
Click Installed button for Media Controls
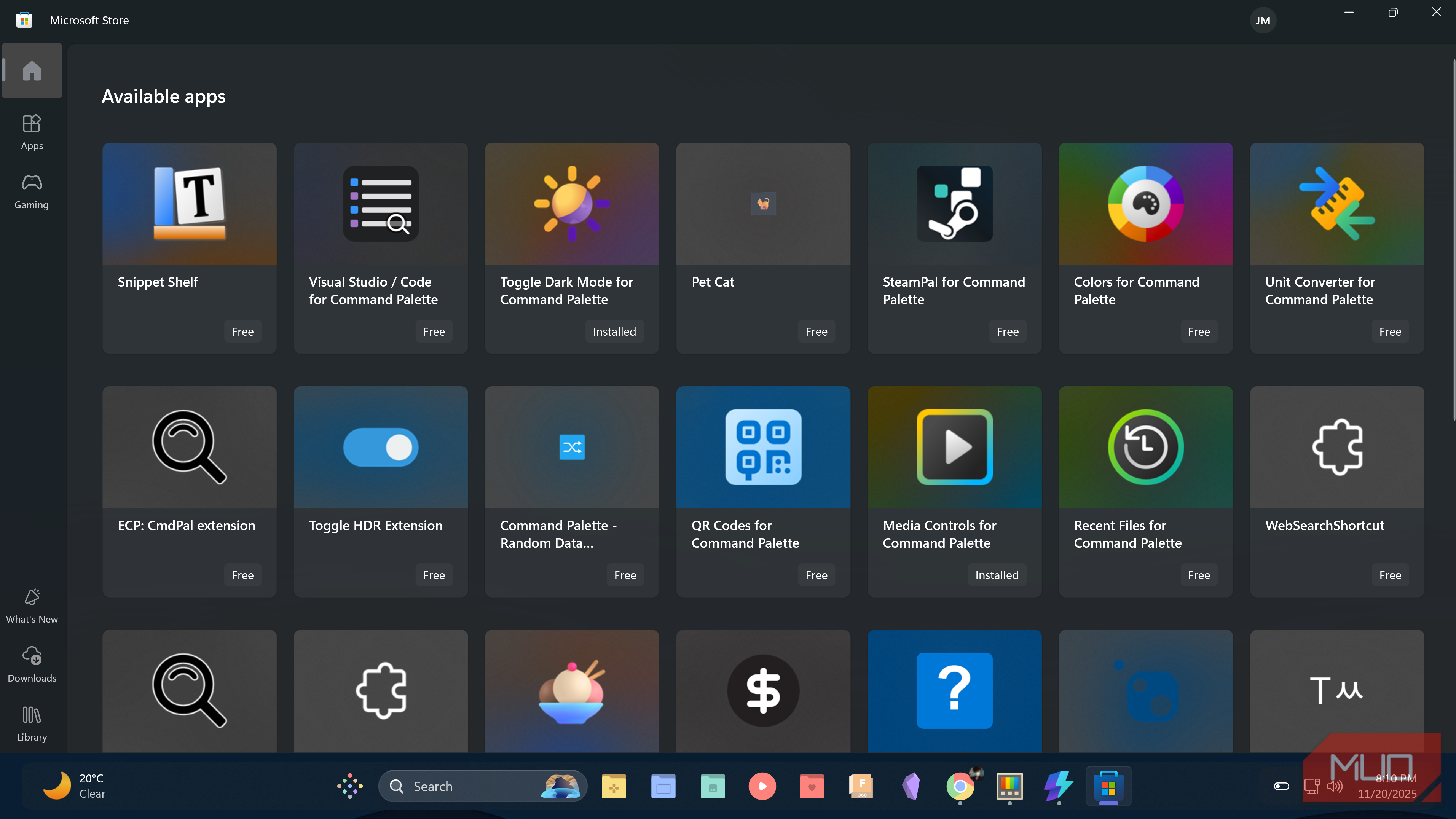click(x=997, y=575)
